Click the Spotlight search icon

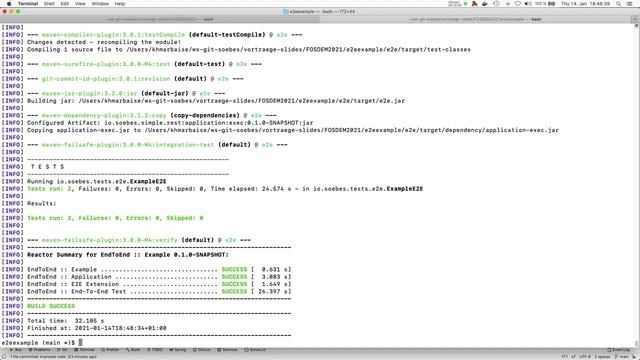[x=619, y=4]
